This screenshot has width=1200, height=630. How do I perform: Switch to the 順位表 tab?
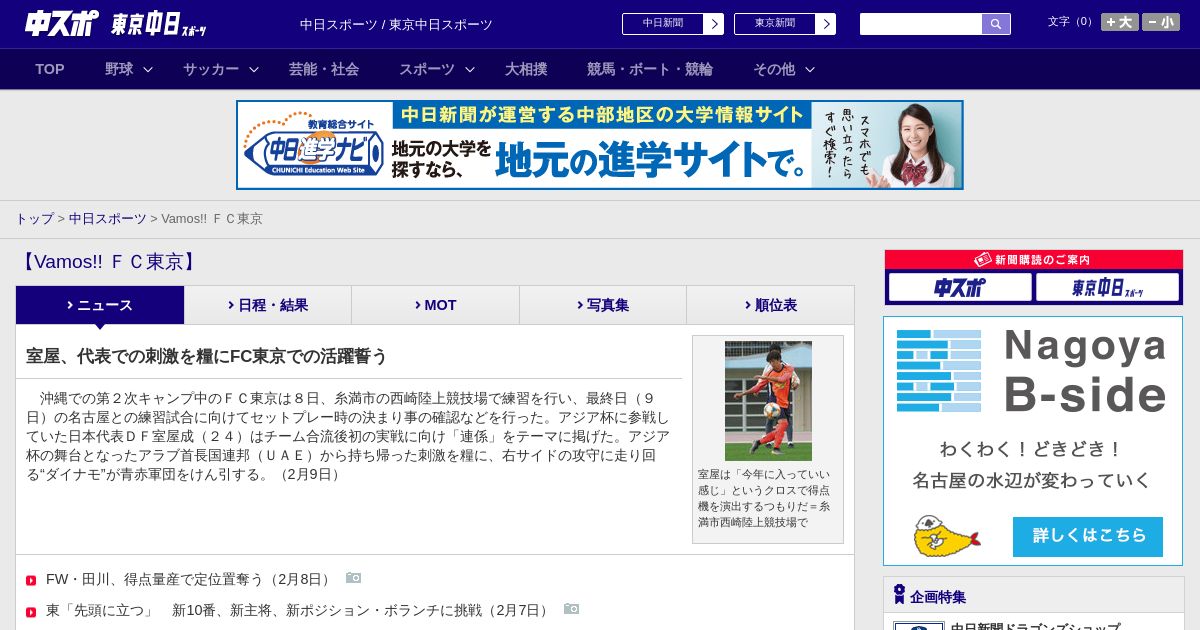pyautogui.click(x=771, y=305)
